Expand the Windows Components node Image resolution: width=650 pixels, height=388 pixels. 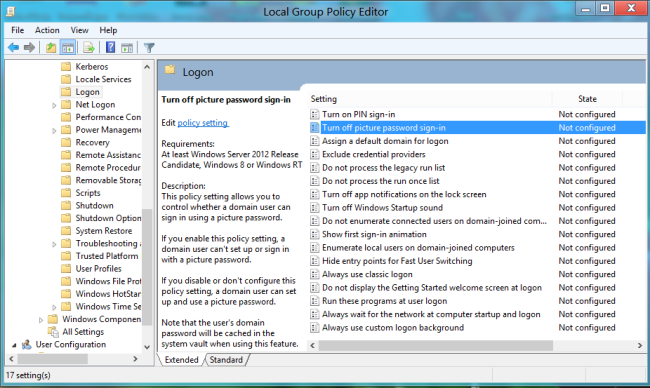tap(41, 320)
